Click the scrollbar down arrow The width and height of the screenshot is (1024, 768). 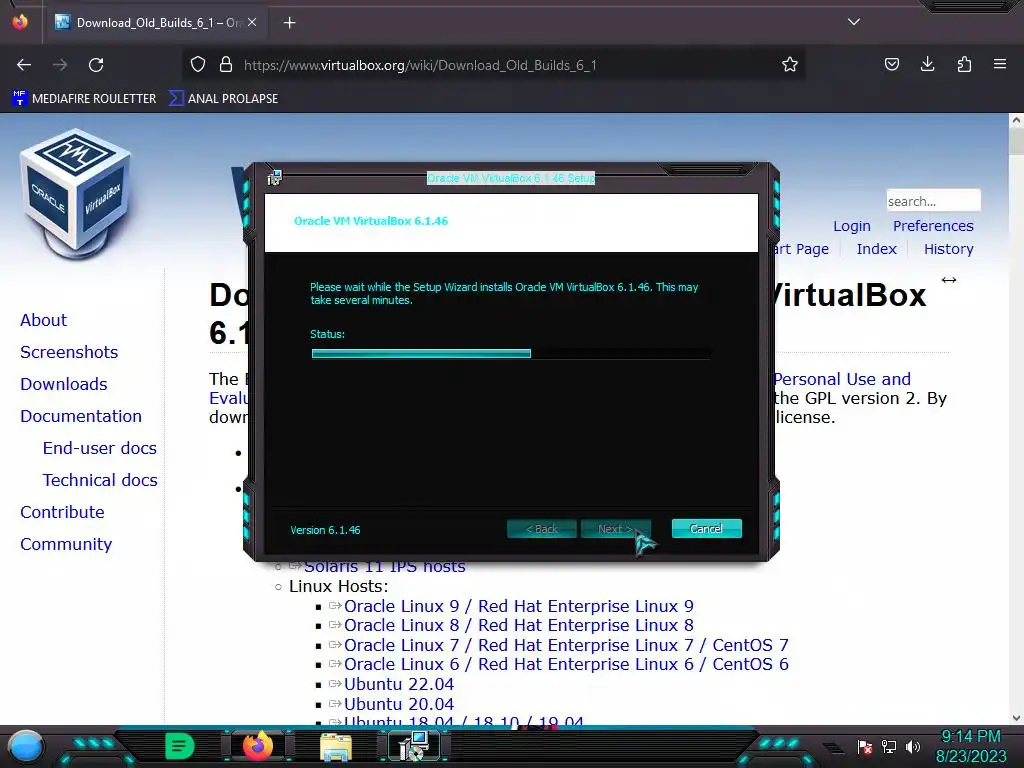coord(1016,718)
